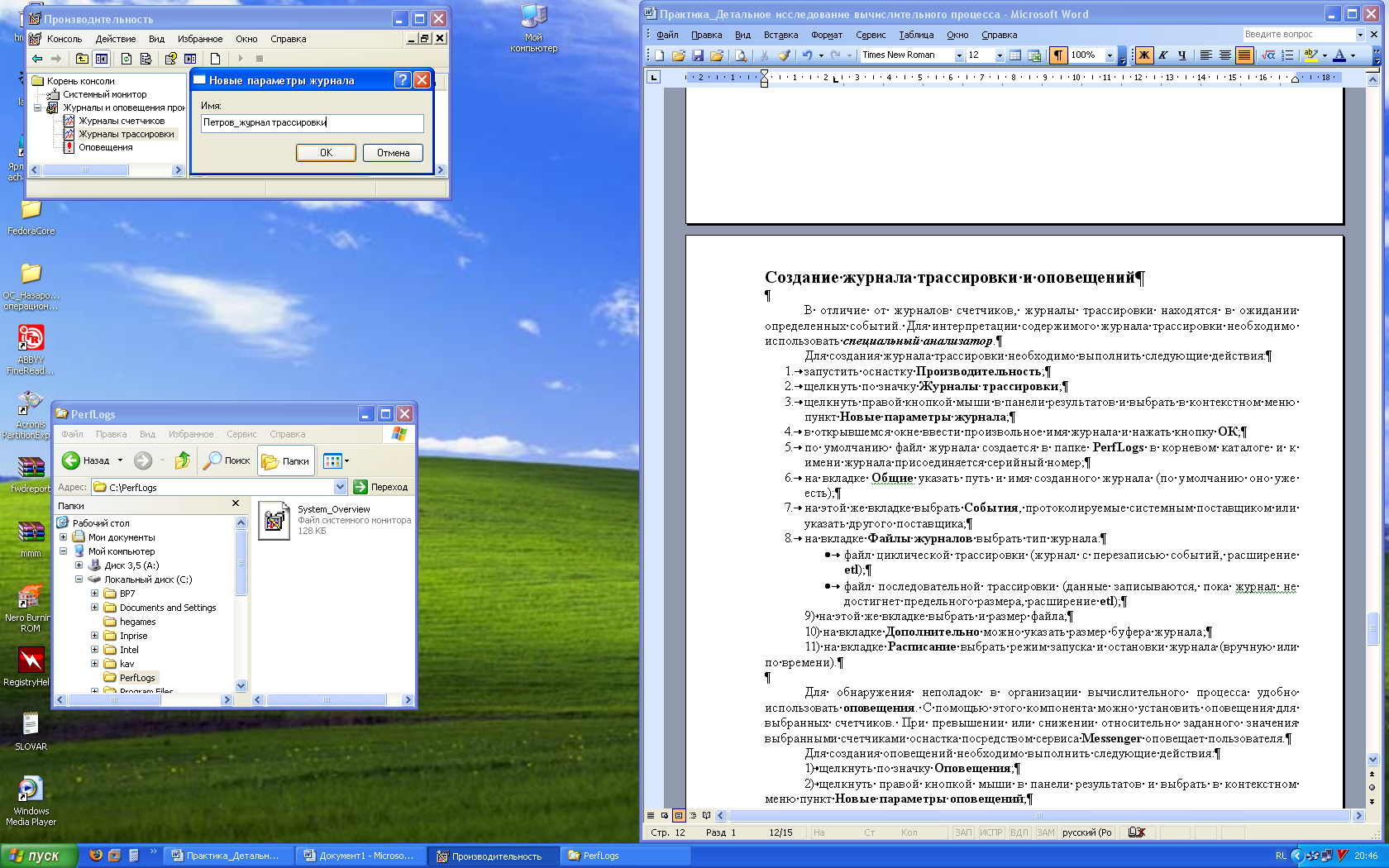
Task: Open Консоль menu in Производительность
Action: coord(64,39)
